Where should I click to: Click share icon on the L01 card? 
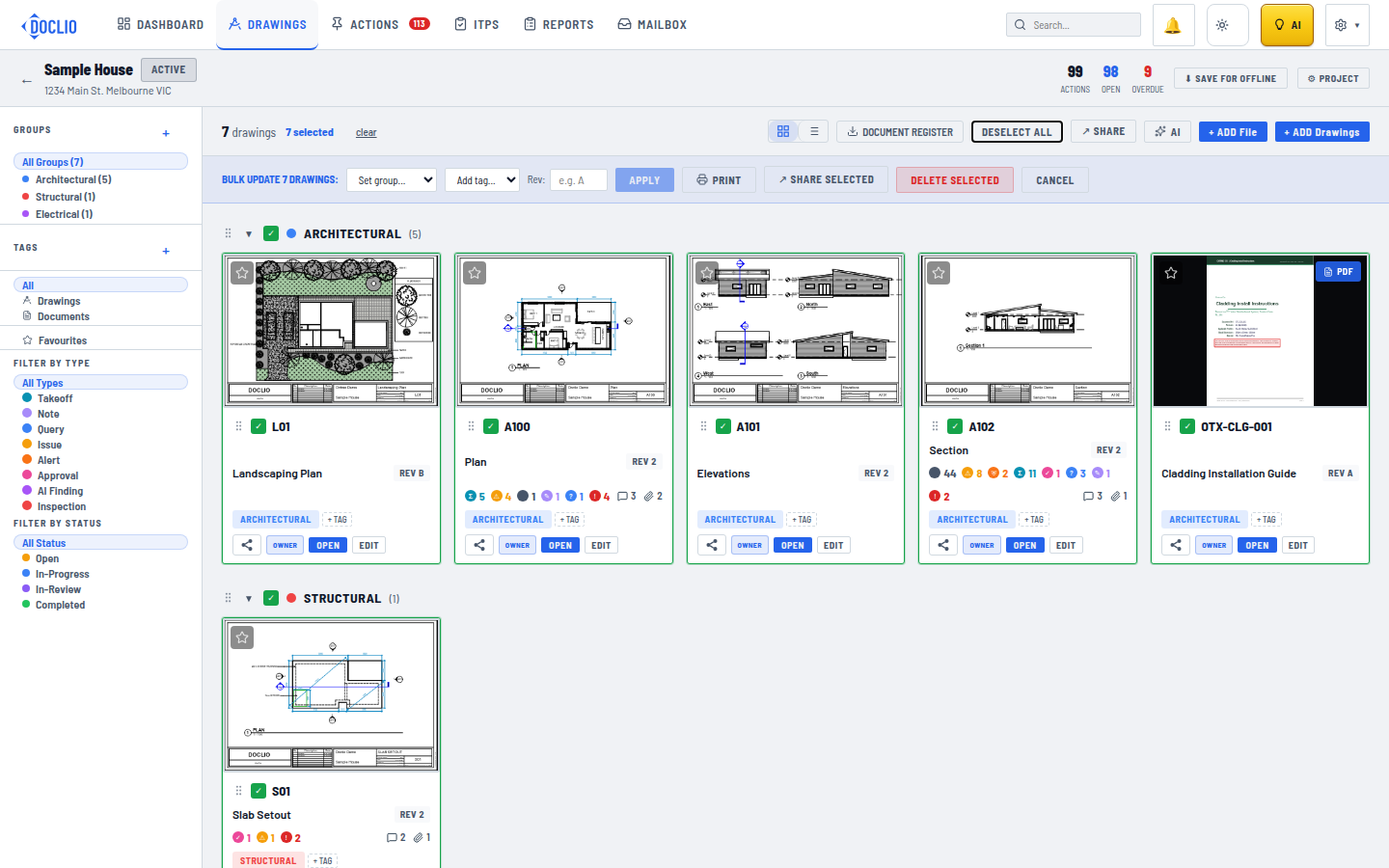pos(247,545)
